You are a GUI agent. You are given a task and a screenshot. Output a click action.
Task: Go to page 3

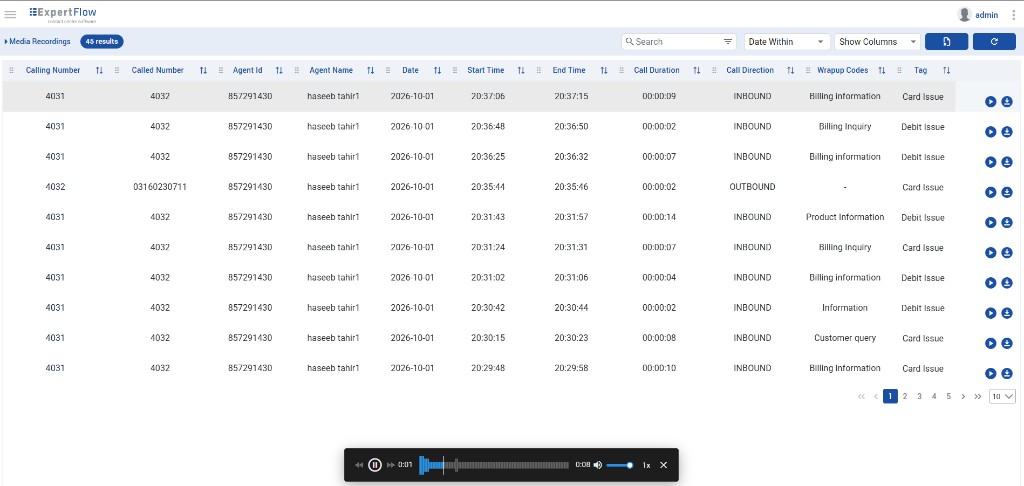[x=920, y=397]
